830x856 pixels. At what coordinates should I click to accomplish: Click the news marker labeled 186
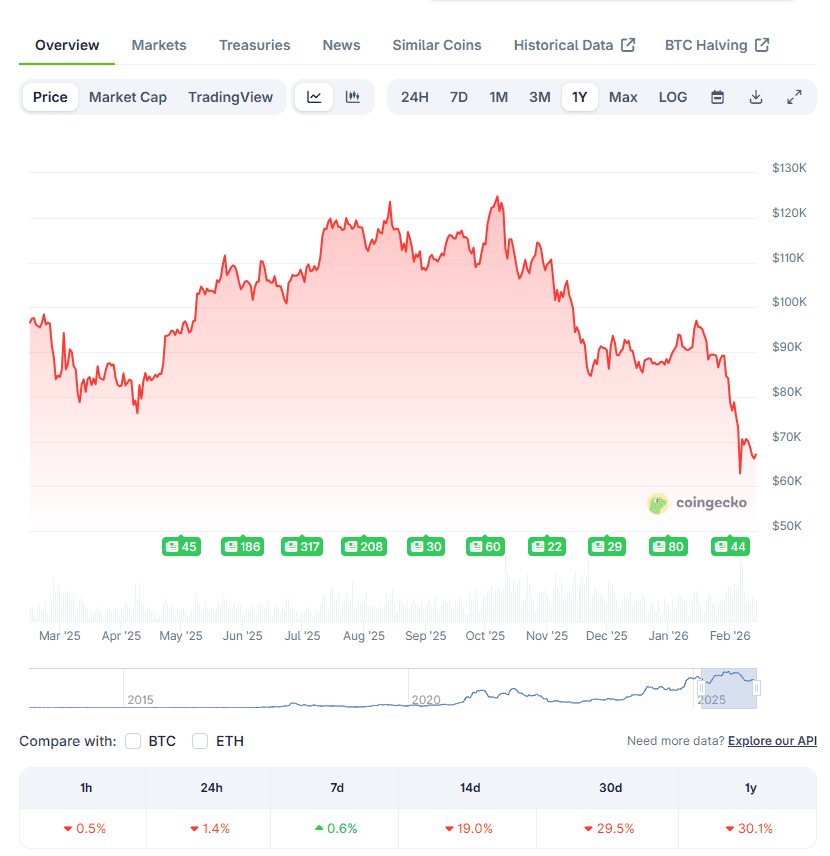point(242,546)
